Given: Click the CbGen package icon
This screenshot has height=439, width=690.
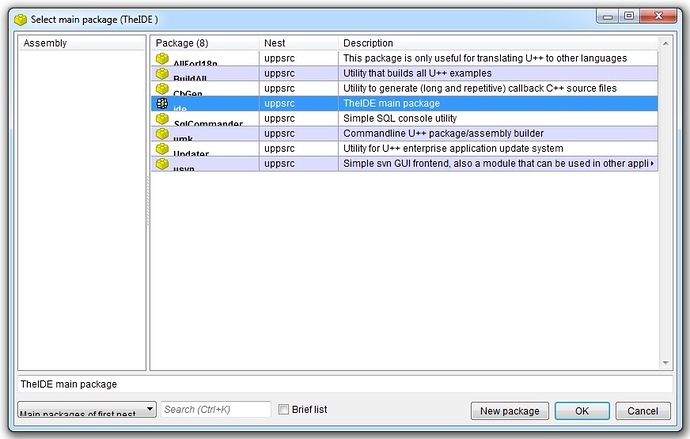Looking at the screenshot, I should pyautogui.click(x=162, y=88).
